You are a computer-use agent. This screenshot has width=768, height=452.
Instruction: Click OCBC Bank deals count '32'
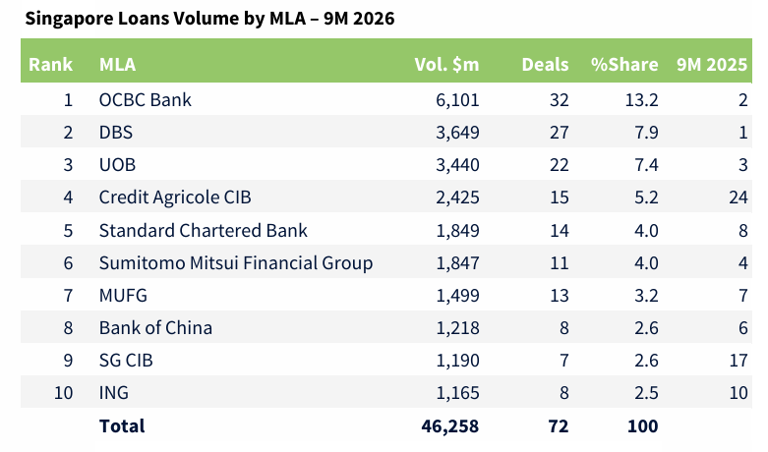click(x=559, y=100)
